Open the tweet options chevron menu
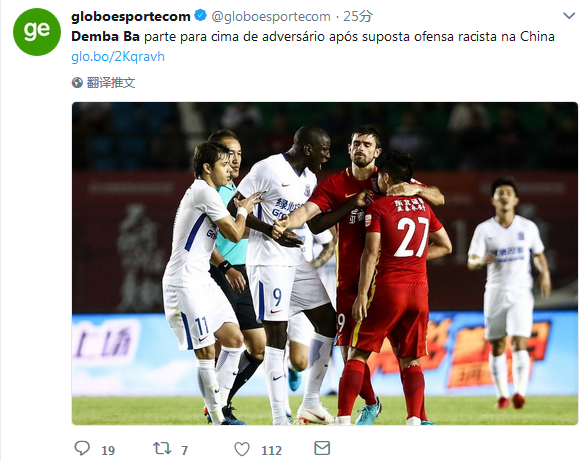This screenshot has height=460, width=586. (x=569, y=16)
